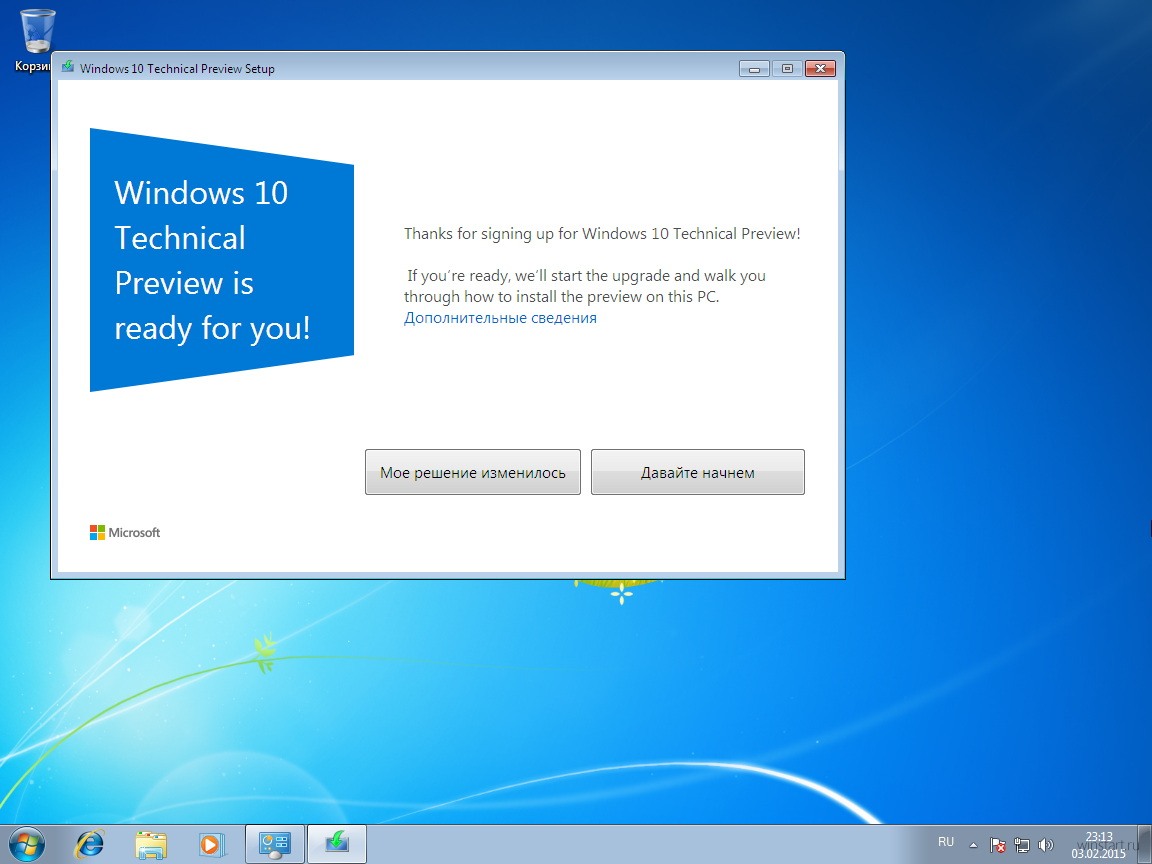
Task: Click the 'Давайте начнем' button
Action: (697, 472)
